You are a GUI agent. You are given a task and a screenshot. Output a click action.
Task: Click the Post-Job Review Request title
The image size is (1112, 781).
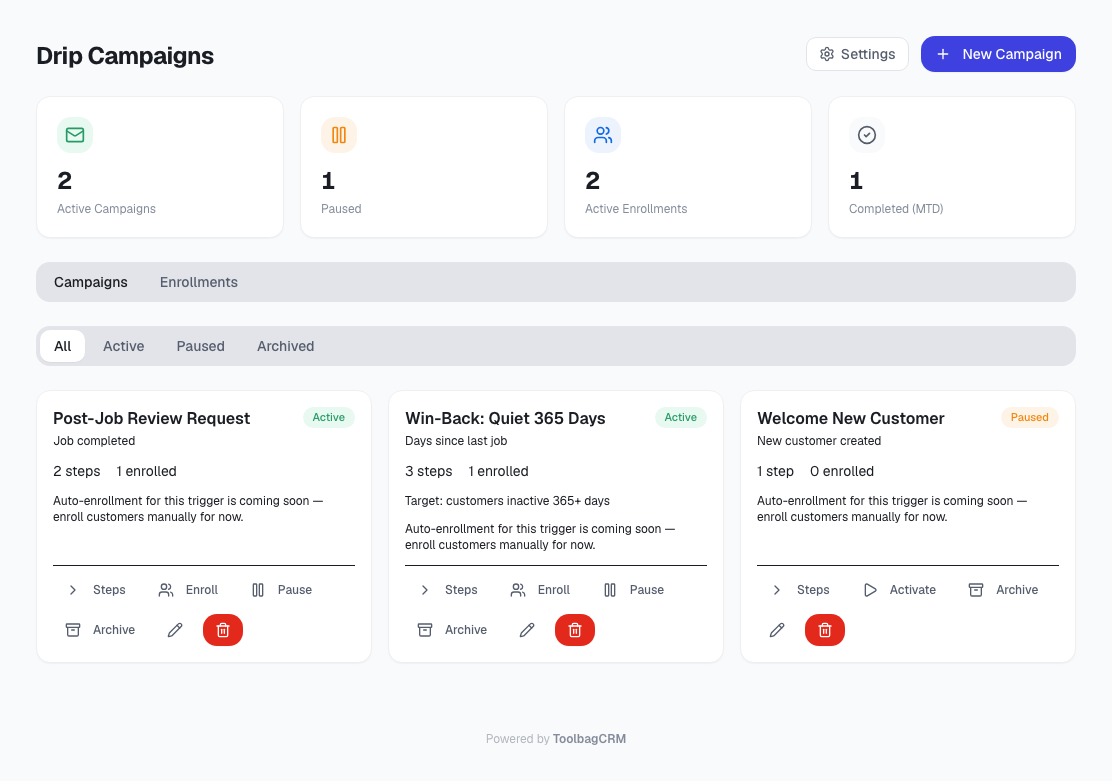coord(151,419)
